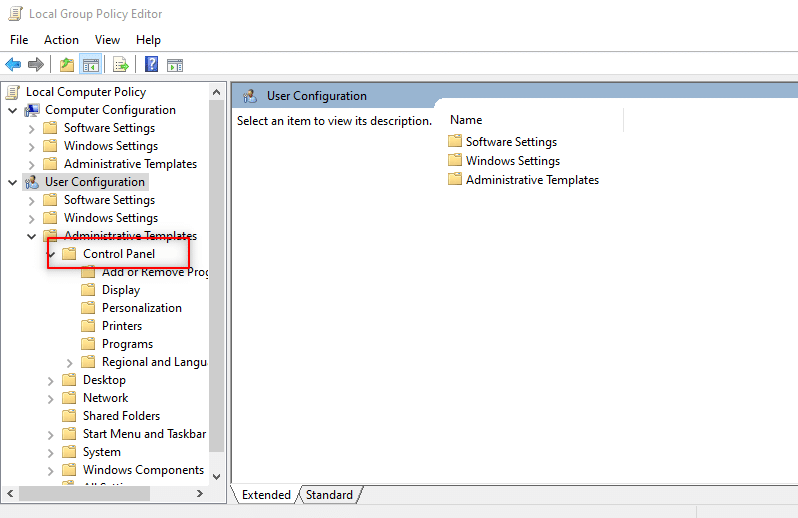The width and height of the screenshot is (798, 518).
Task: Expand the Desktop node
Action: (x=50, y=381)
